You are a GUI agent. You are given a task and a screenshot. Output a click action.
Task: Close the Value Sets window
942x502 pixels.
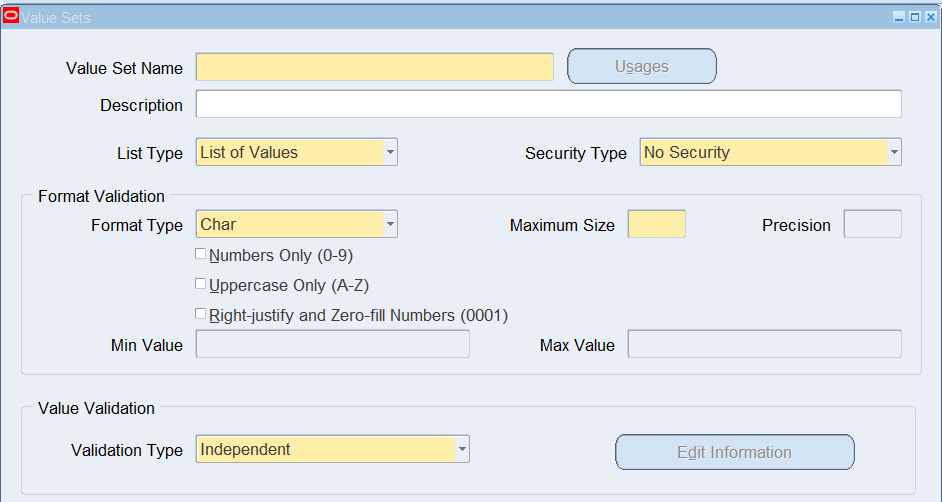pyautogui.click(x=930, y=17)
